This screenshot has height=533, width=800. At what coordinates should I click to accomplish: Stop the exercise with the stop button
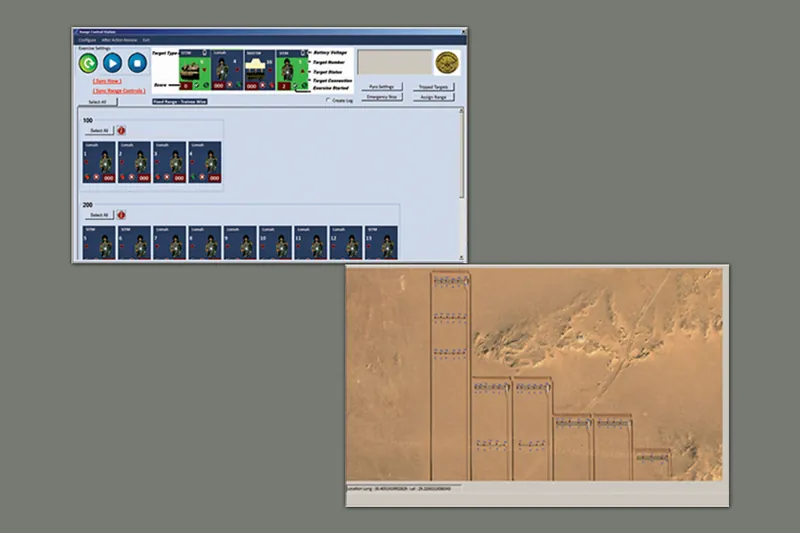click(137, 63)
